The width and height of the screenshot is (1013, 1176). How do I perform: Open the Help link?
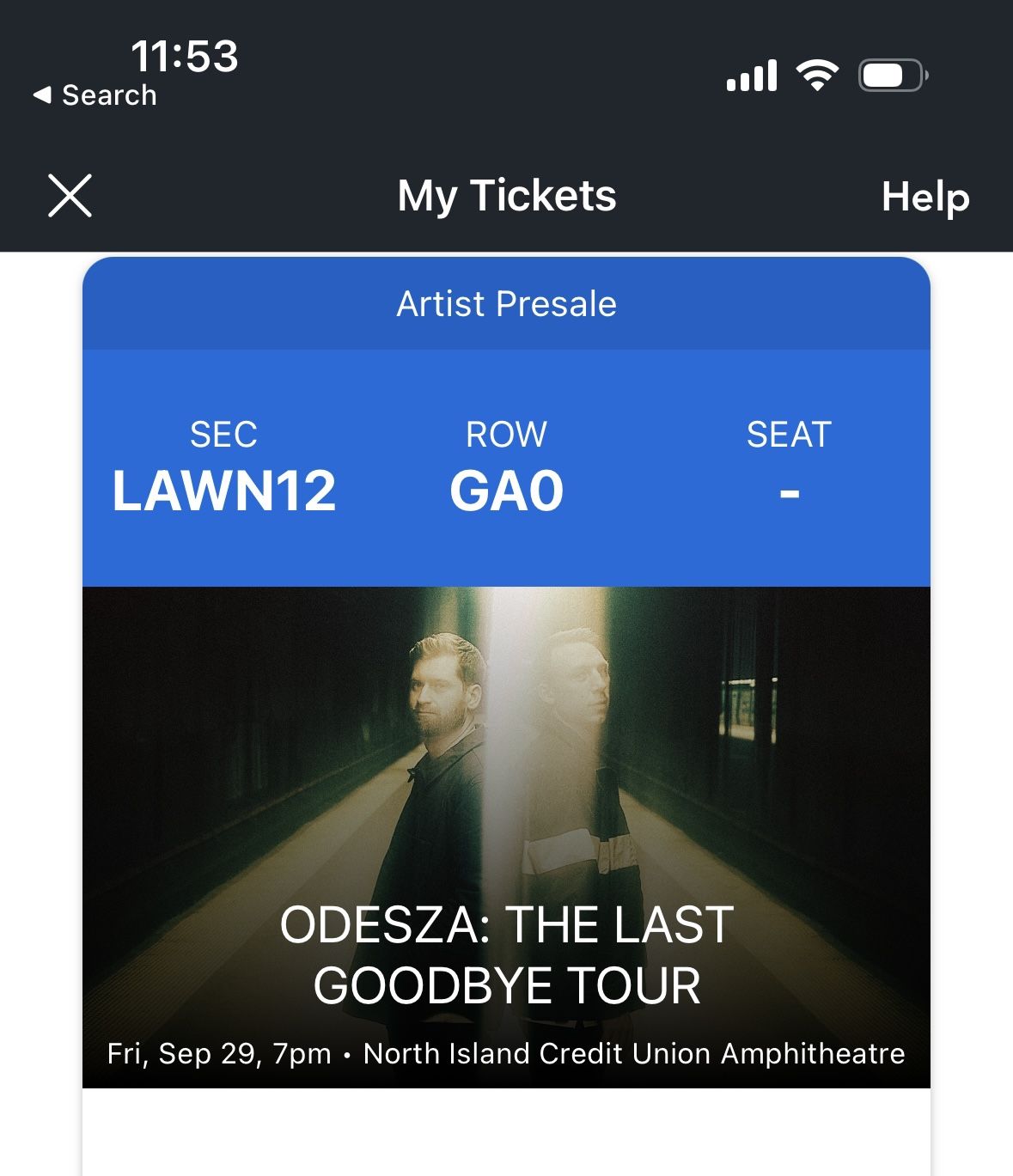(925, 198)
